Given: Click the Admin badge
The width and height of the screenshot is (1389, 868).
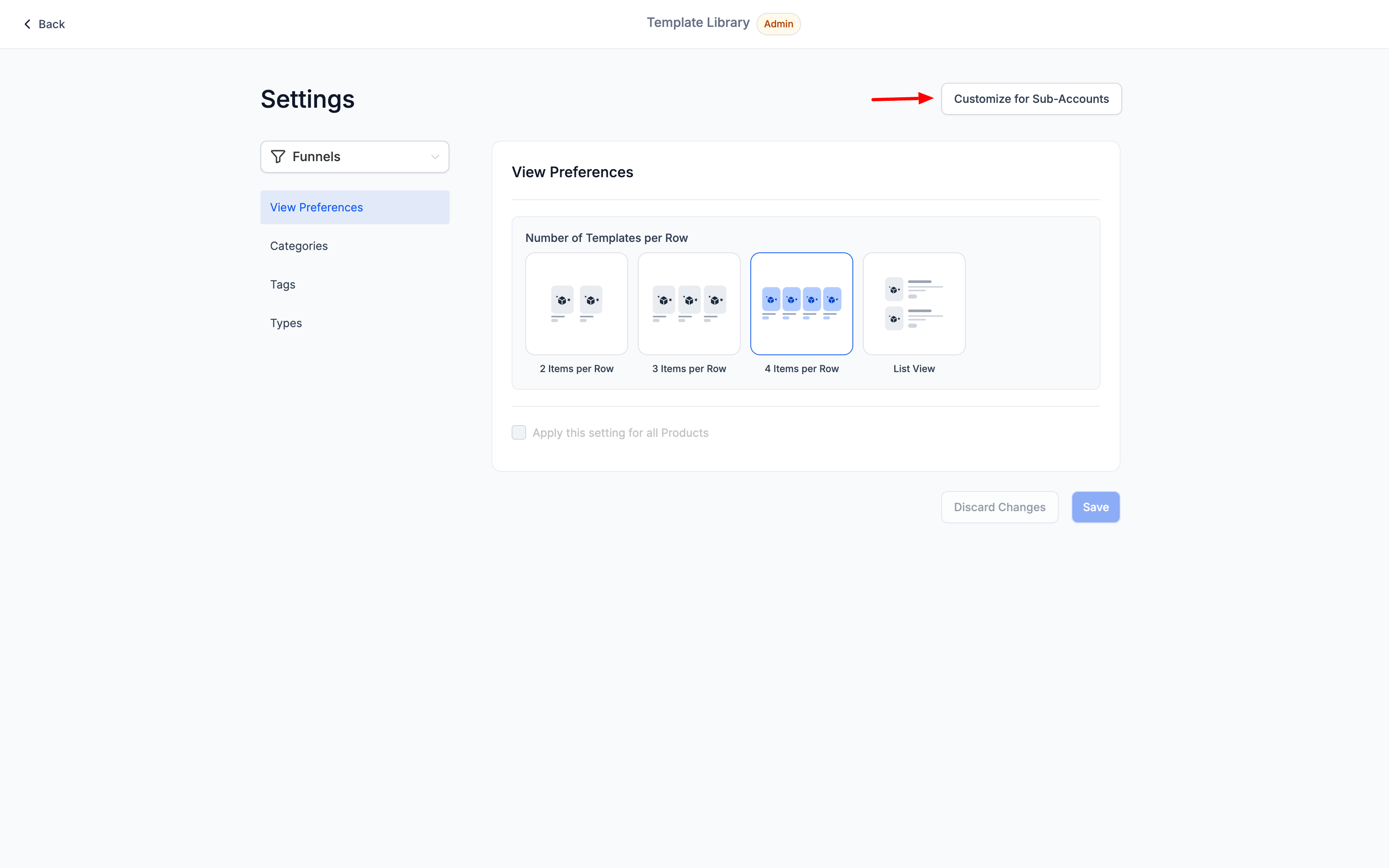Looking at the screenshot, I should pyautogui.click(x=778, y=24).
